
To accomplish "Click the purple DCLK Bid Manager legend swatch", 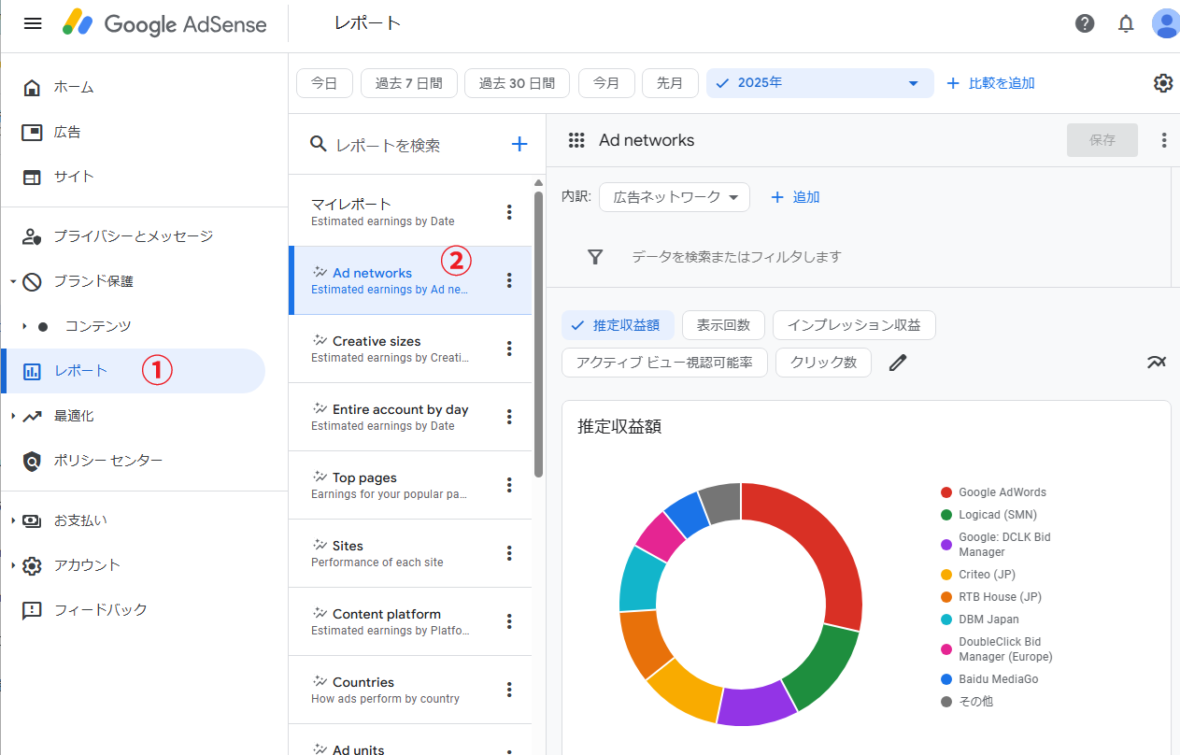I will pos(946,544).
